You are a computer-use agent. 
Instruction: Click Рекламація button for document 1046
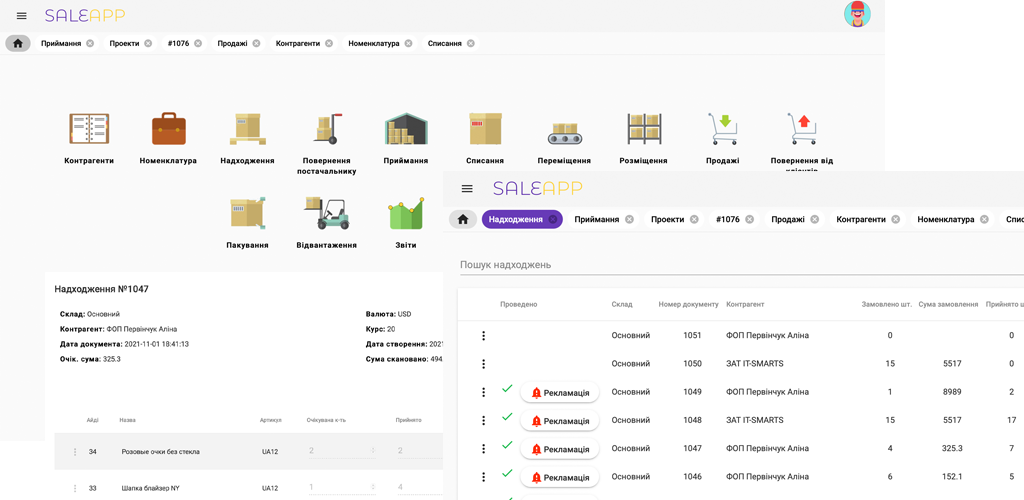click(560, 477)
